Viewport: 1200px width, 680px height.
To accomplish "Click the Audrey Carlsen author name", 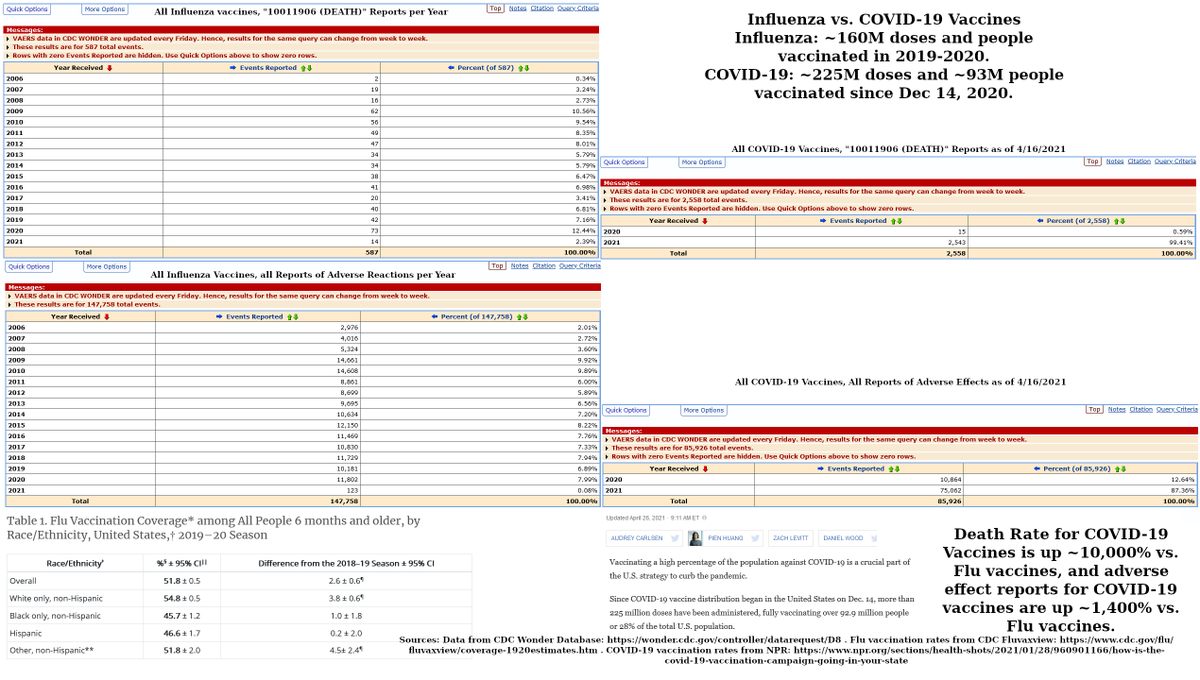I will pos(637,538).
